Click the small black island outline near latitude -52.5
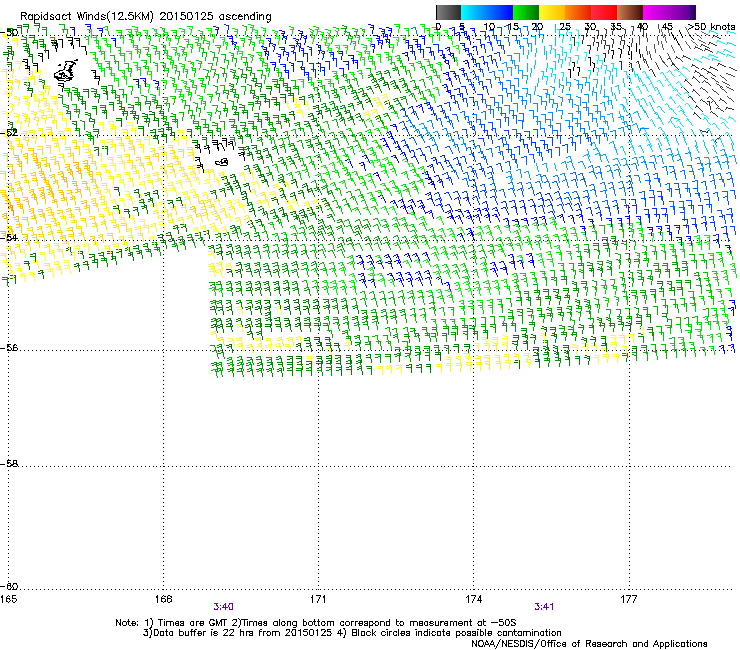The height and width of the screenshot is (650, 740). 222,162
